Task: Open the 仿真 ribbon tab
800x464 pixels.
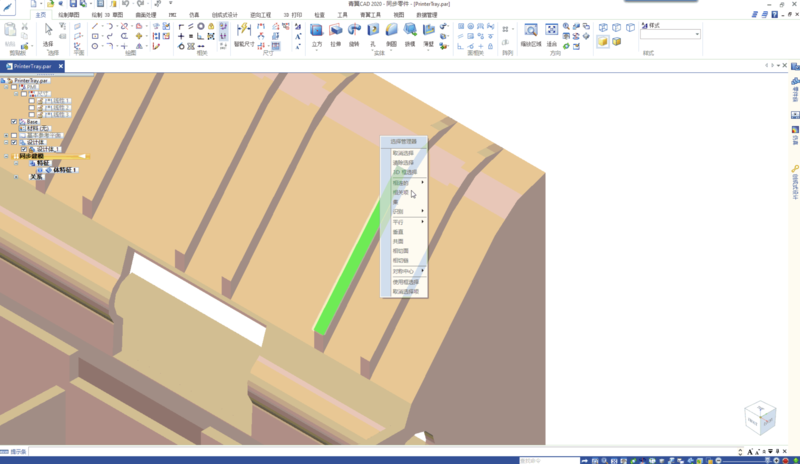Action: [194, 15]
